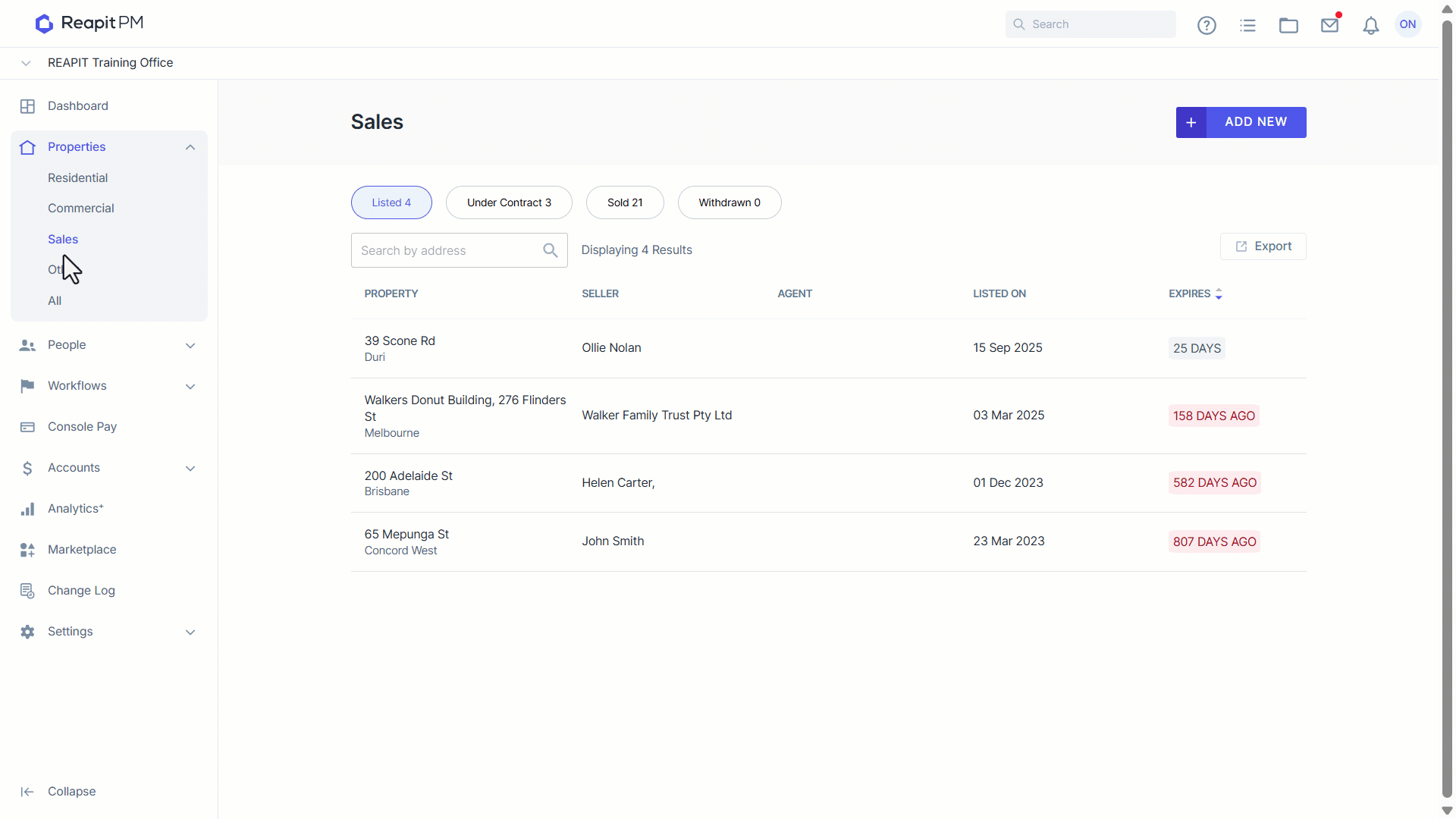Image resolution: width=1456 pixels, height=819 pixels.
Task: Click the ON user avatar
Action: (x=1407, y=24)
